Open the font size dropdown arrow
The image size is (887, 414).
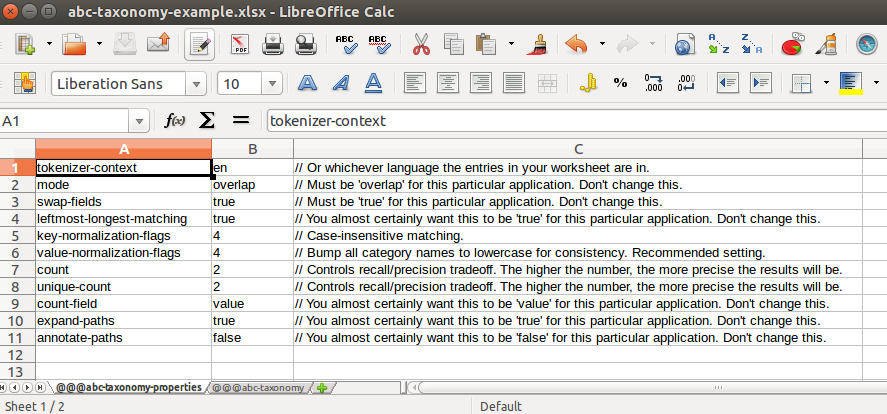coord(272,84)
